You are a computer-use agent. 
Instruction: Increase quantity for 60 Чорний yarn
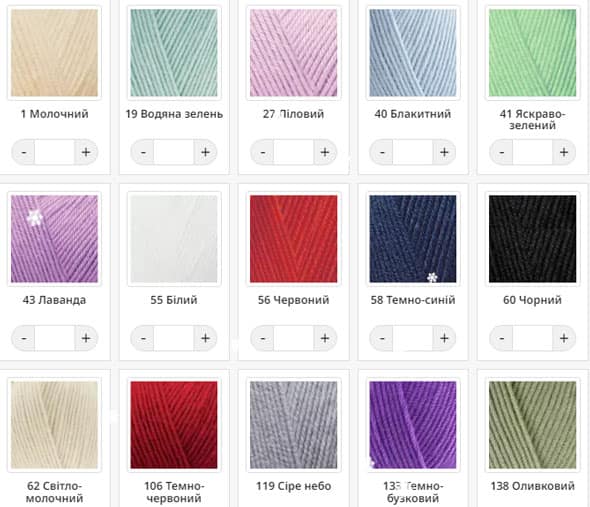click(564, 338)
